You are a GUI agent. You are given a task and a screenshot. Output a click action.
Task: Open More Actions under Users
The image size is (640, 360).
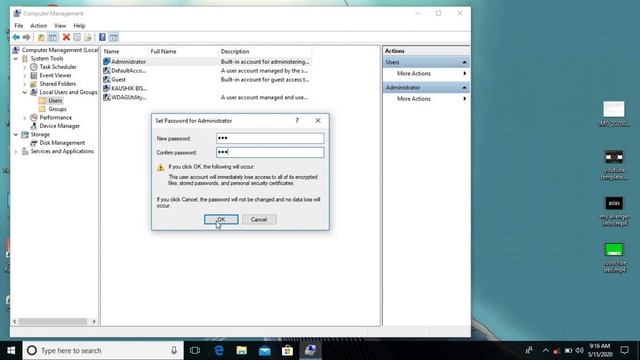426,73
